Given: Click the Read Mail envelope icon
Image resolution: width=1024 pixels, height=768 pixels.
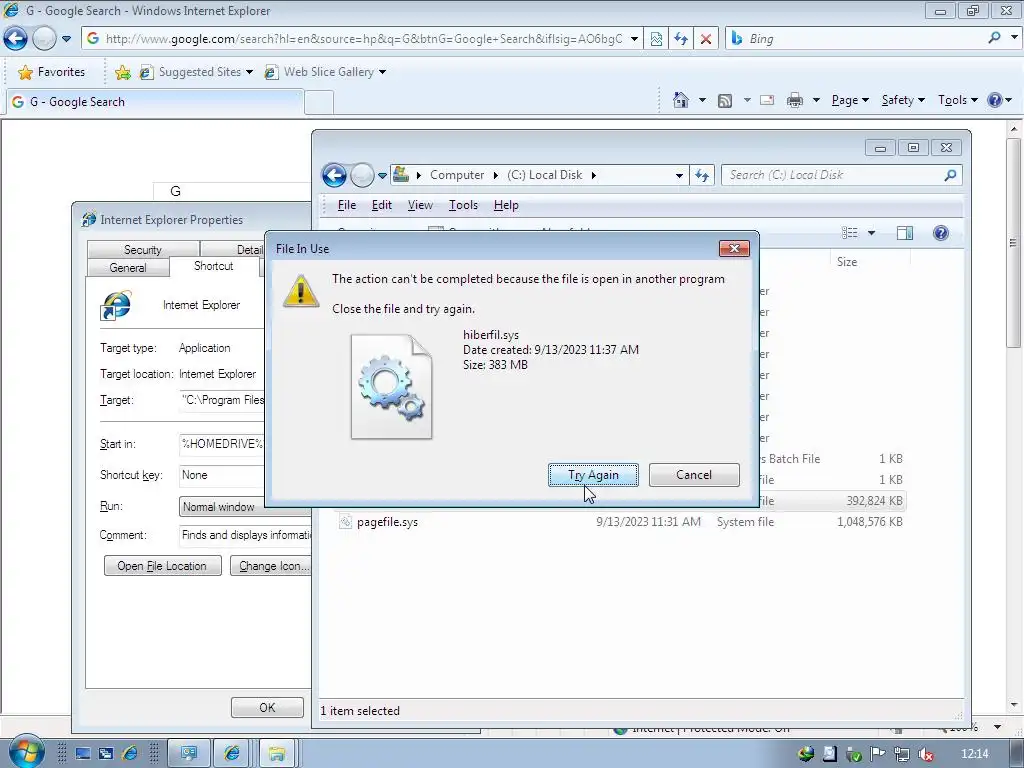Looking at the screenshot, I should [767, 100].
